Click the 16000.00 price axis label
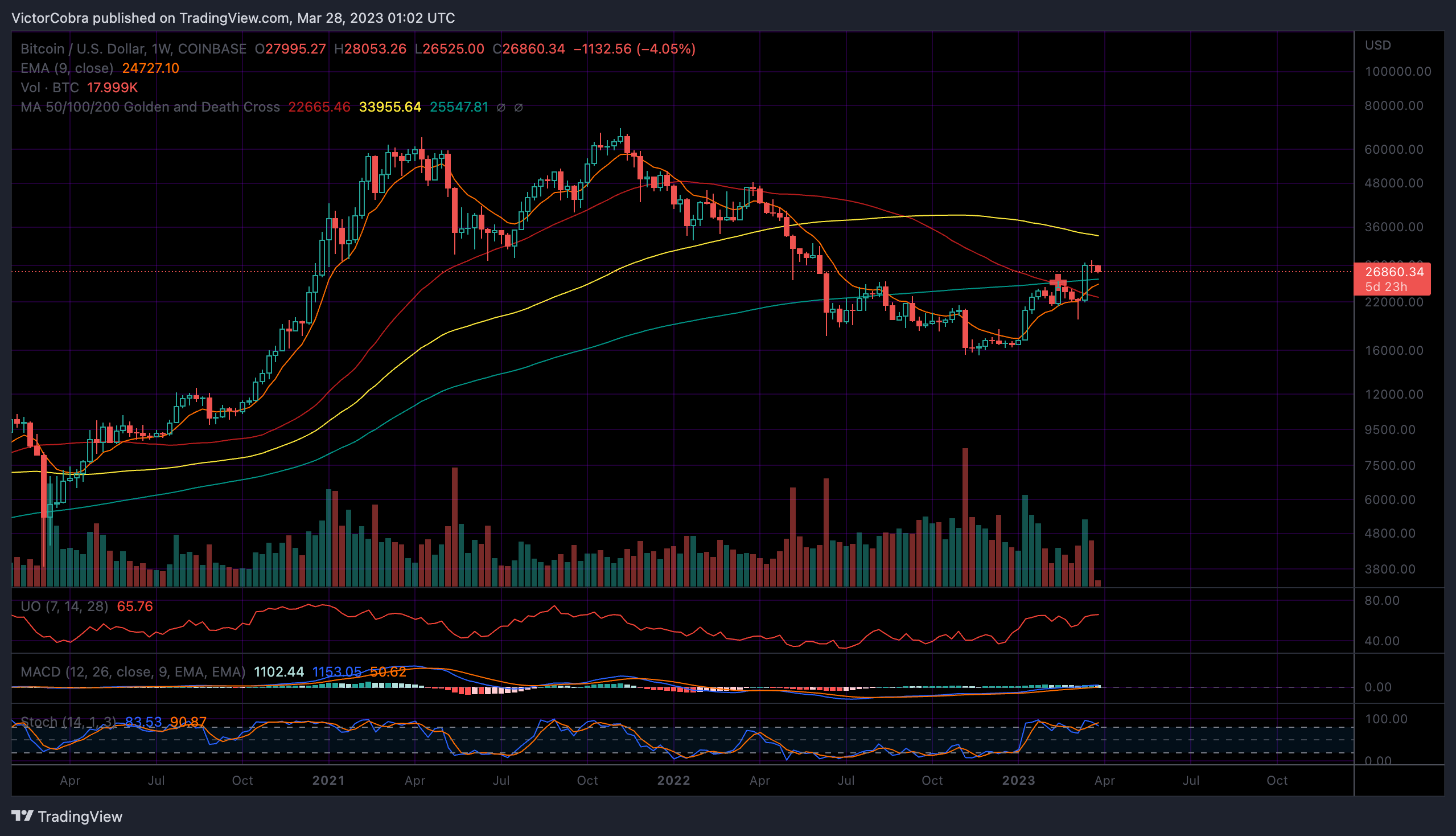Image resolution: width=1456 pixels, height=836 pixels. tap(1394, 350)
